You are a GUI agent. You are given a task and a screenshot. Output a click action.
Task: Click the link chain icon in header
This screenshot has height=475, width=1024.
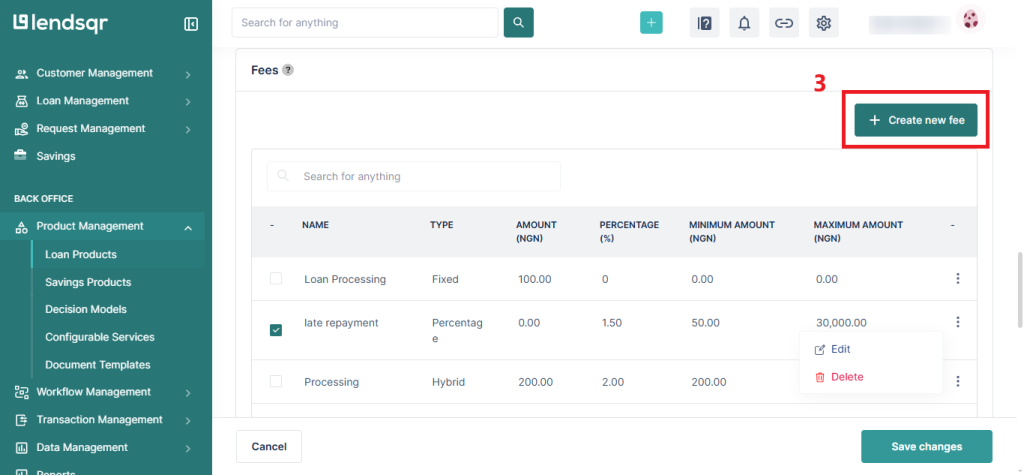pos(784,23)
